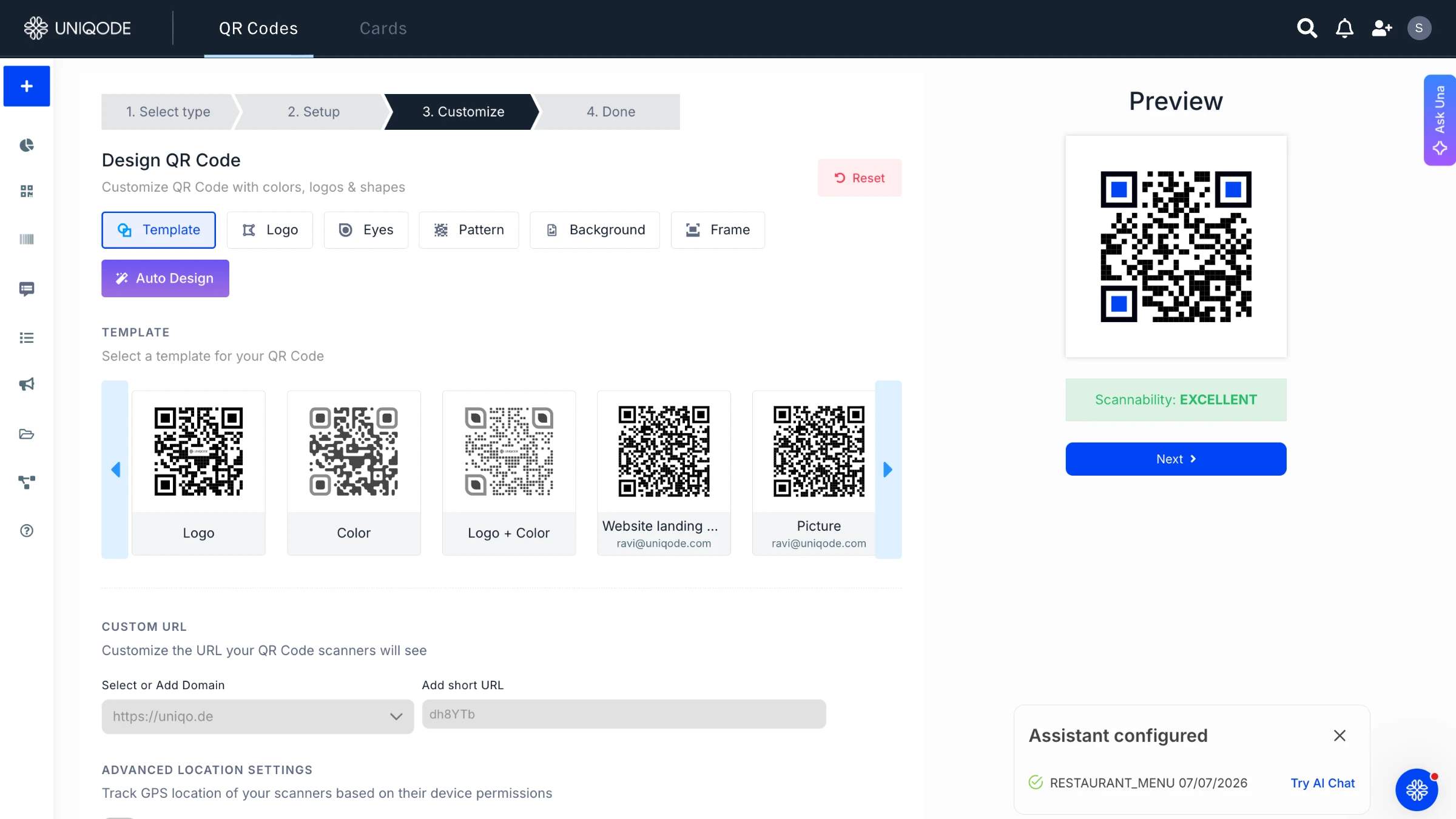Select the Template design option
The image size is (1456, 819).
pyautogui.click(x=159, y=230)
